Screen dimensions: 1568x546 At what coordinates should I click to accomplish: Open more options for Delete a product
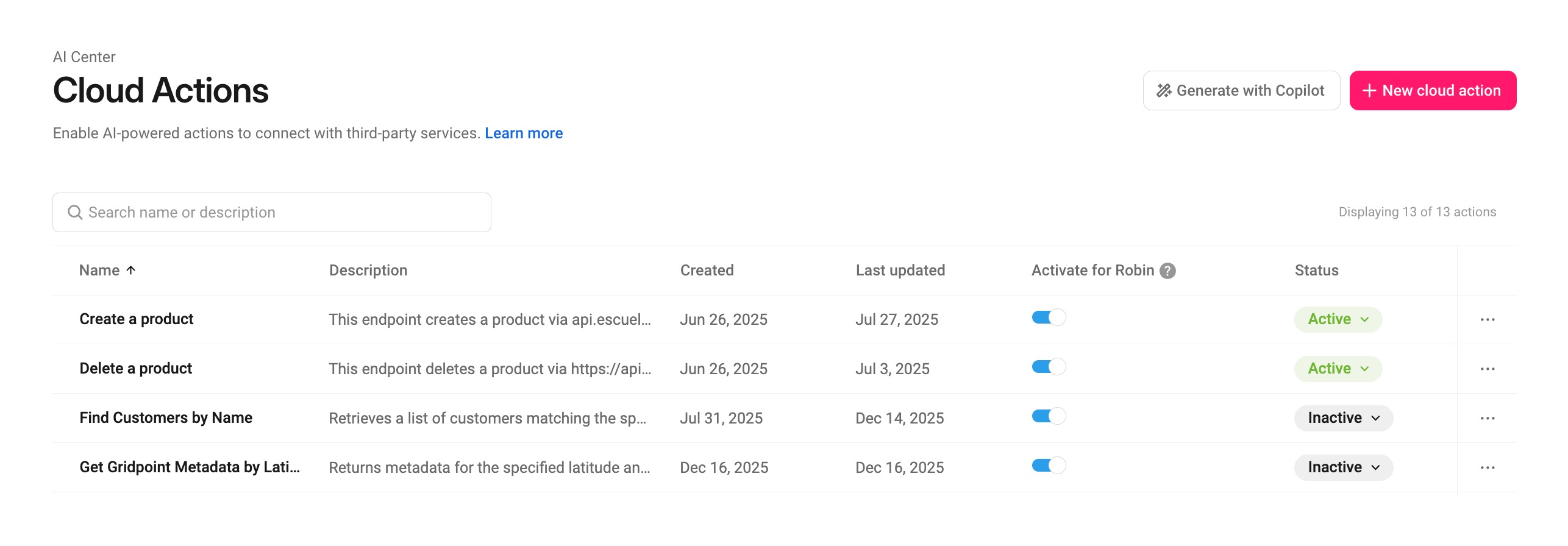pos(1488,369)
